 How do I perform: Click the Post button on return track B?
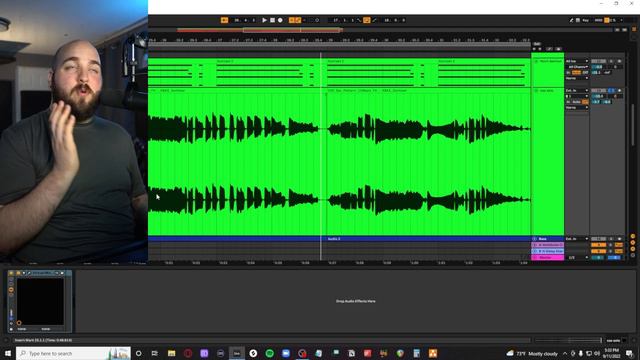(x=619, y=251)
